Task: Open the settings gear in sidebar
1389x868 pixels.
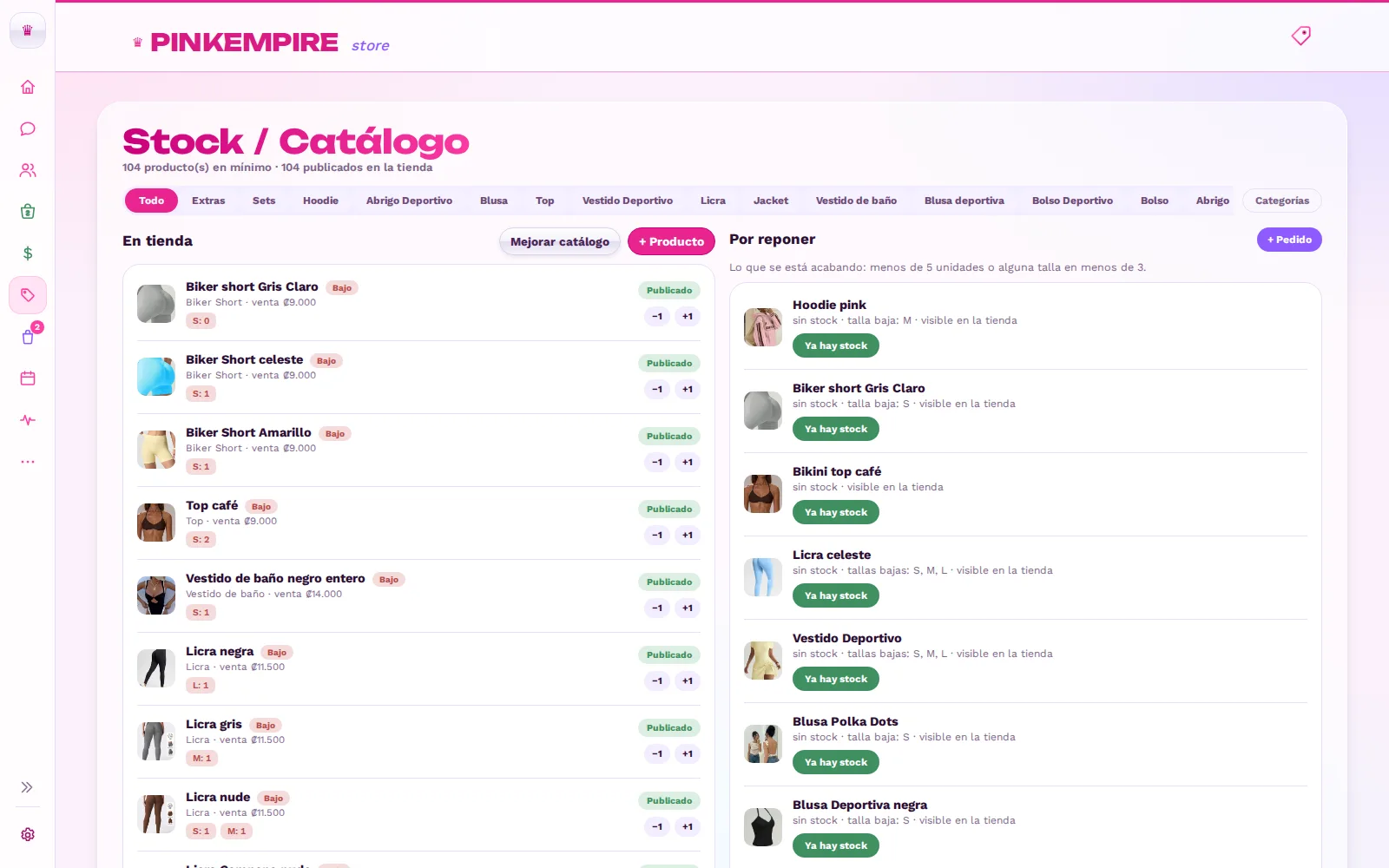Action: [28, 834]
